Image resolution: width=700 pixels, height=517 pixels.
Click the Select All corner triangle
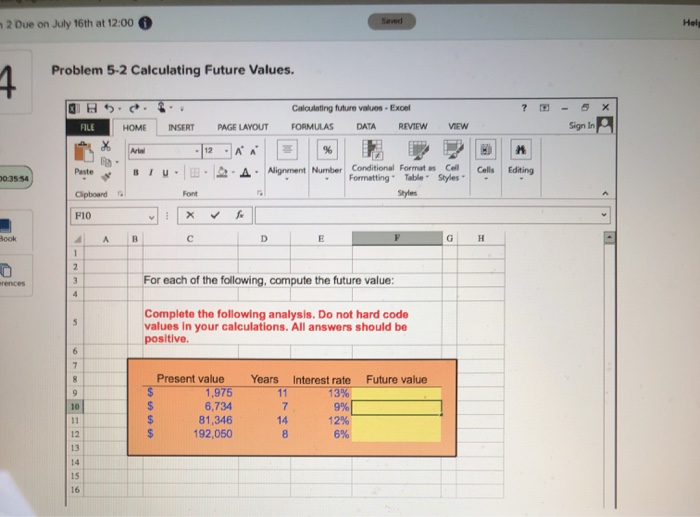pos(78,239)
